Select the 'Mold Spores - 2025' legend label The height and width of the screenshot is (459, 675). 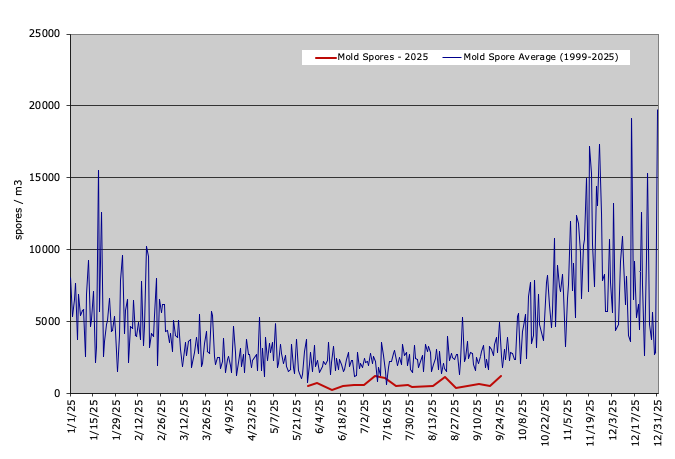[385, 58]
